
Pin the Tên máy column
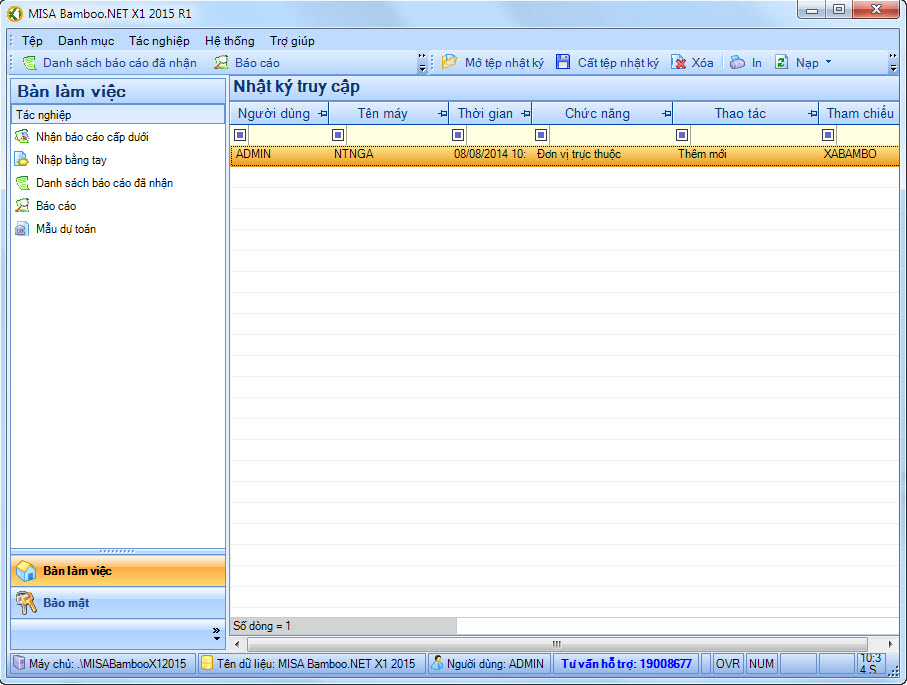click(443, 114)
